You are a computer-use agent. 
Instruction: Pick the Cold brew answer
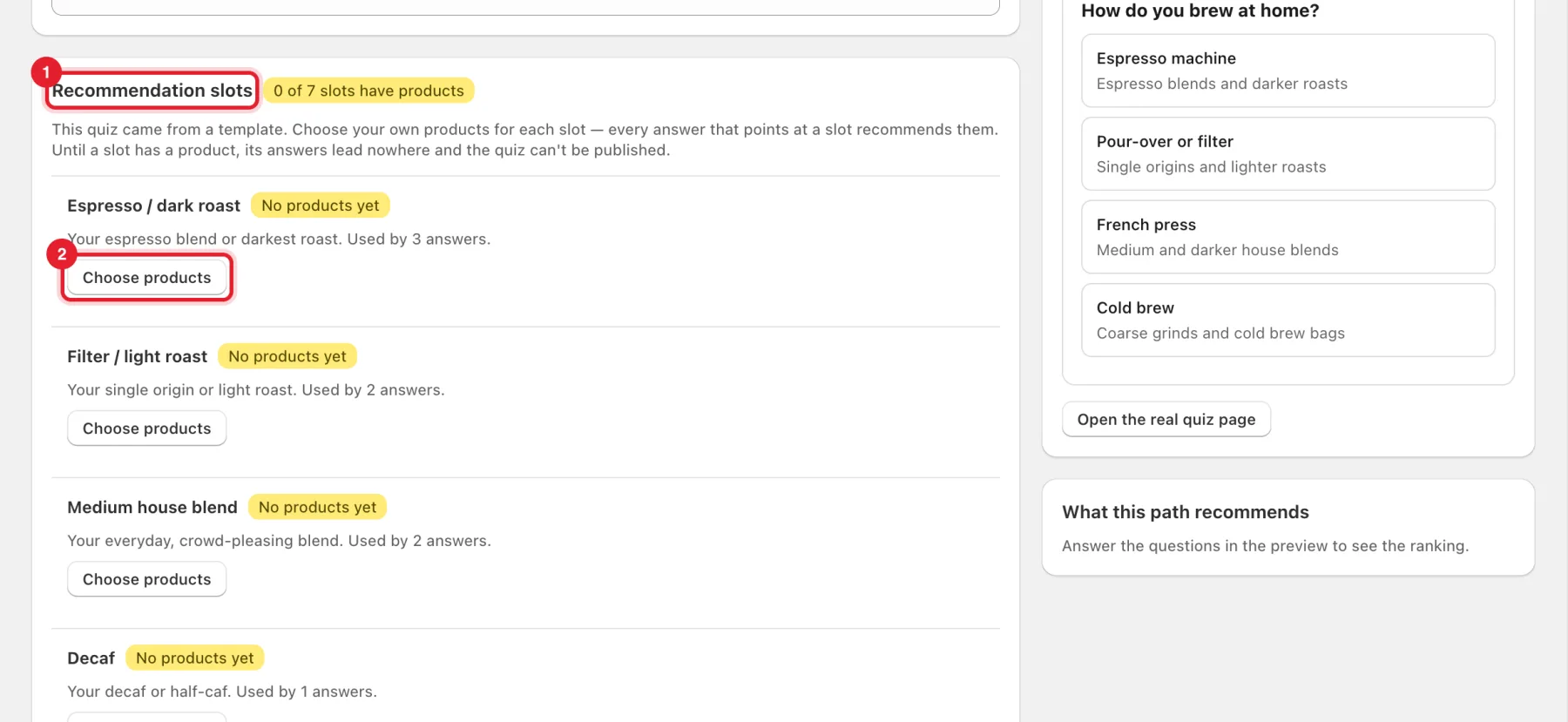[1288, 321]
